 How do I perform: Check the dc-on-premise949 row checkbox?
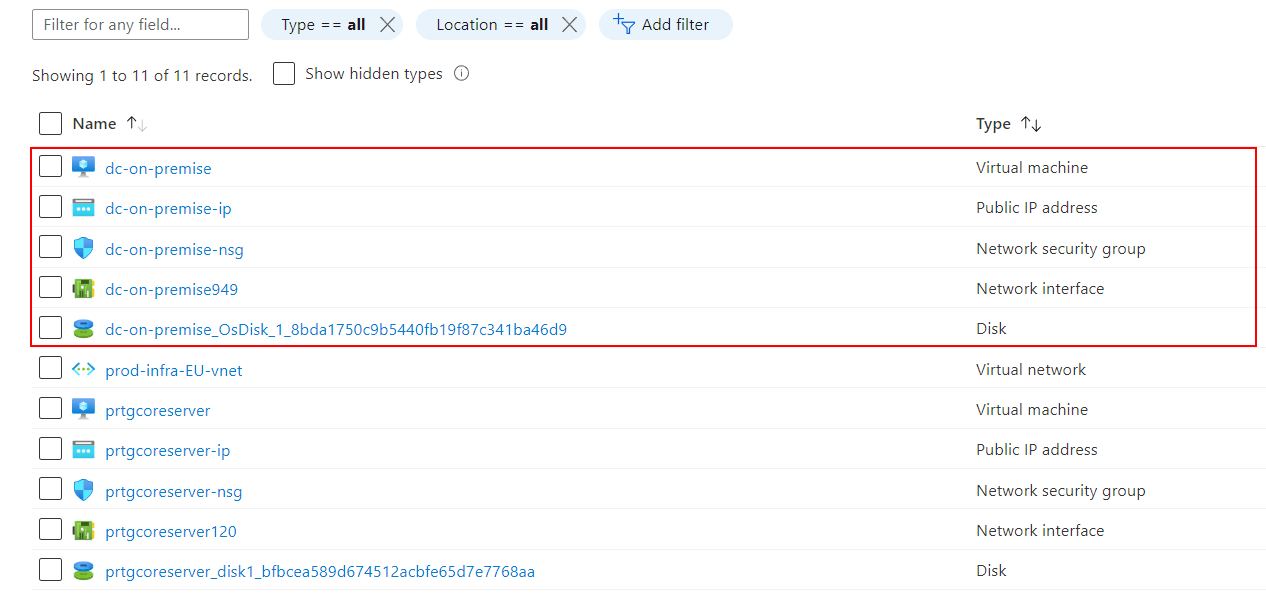click(x=50, y=288)
